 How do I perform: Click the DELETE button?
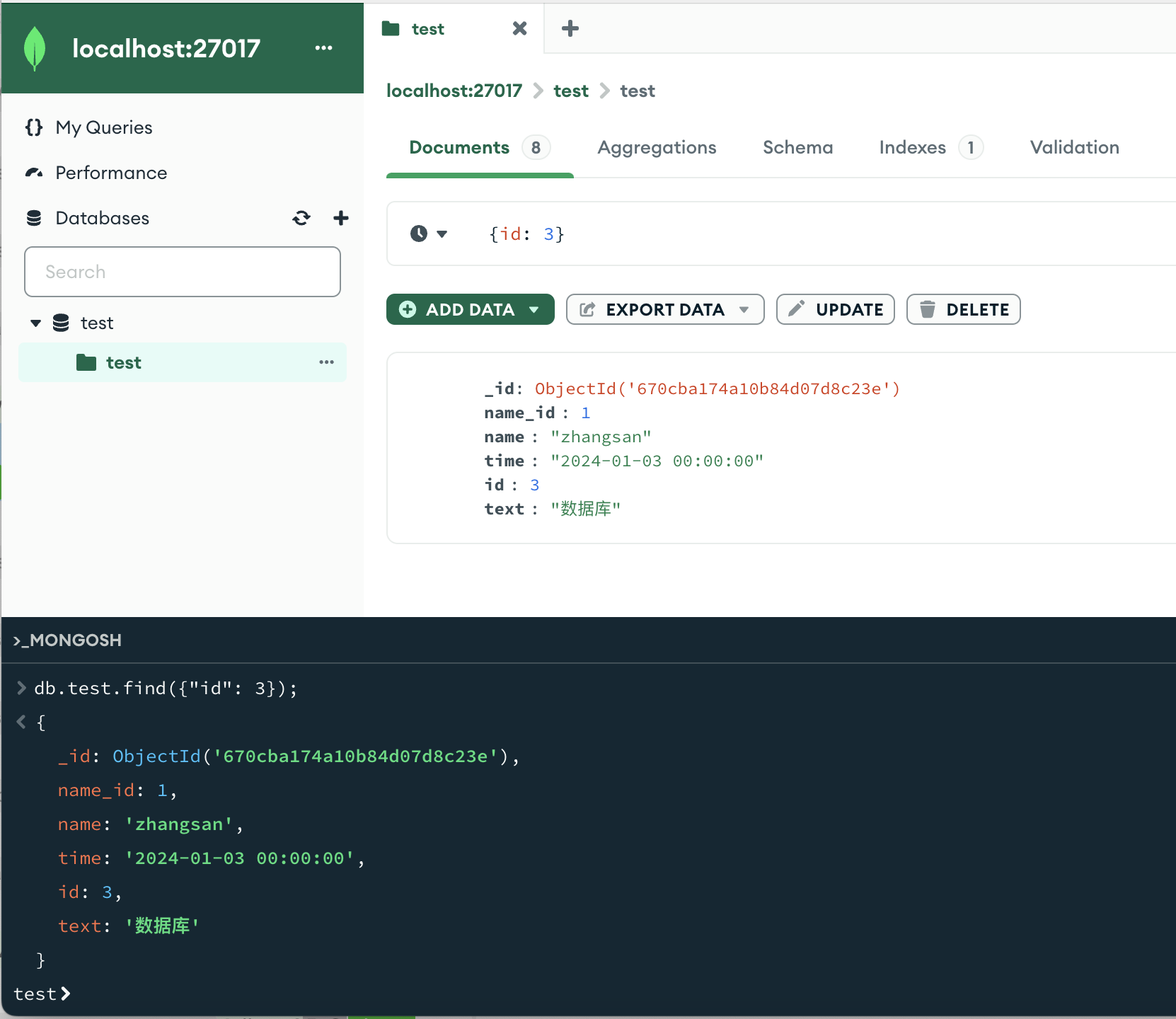tap(963, 309)
